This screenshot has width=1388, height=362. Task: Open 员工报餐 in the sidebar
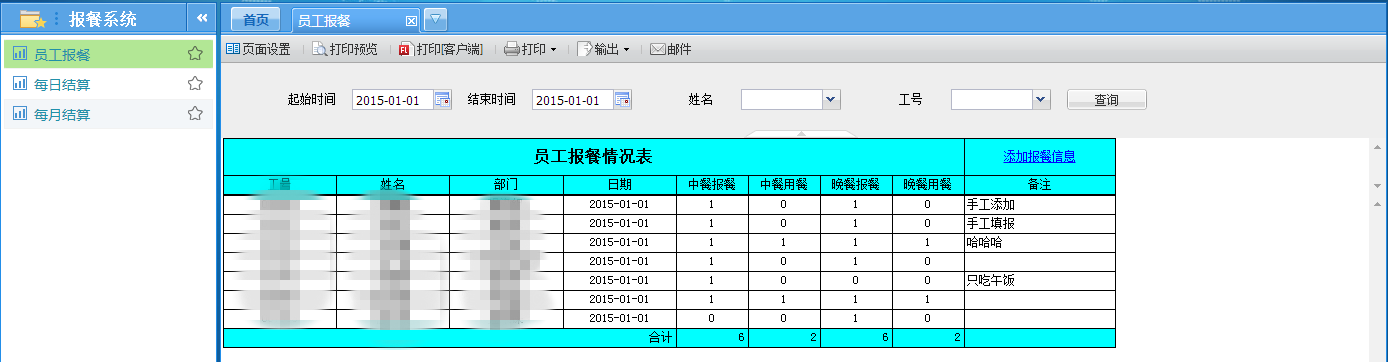click(x=107, y=54)
